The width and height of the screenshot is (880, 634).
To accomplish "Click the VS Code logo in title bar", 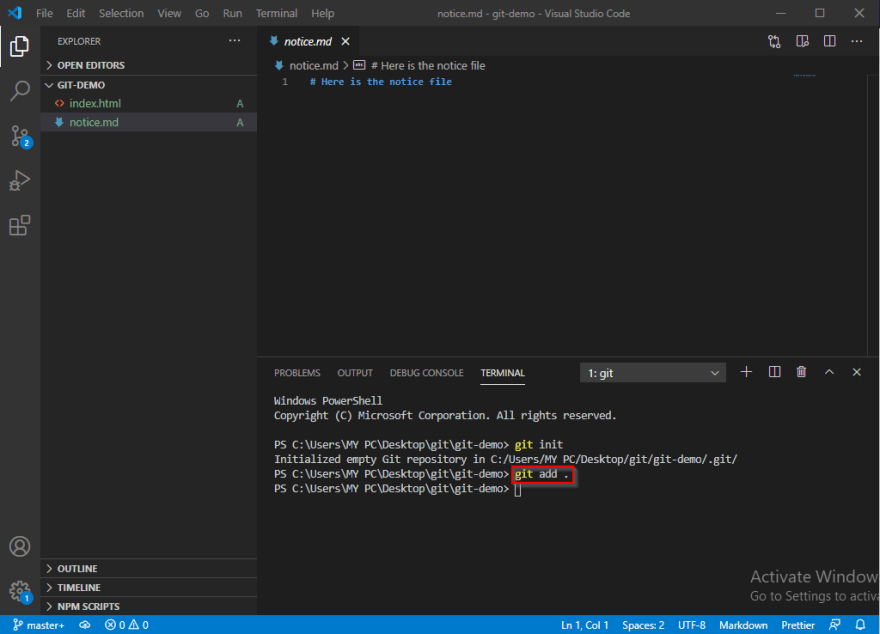I will click(x=15, y=13).
